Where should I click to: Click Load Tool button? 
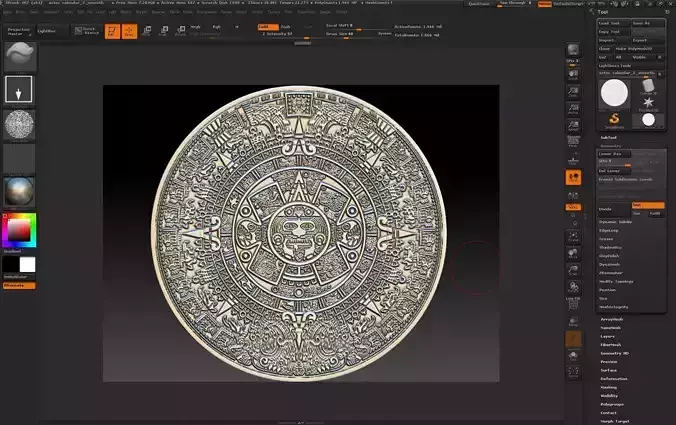coord(614,23)
